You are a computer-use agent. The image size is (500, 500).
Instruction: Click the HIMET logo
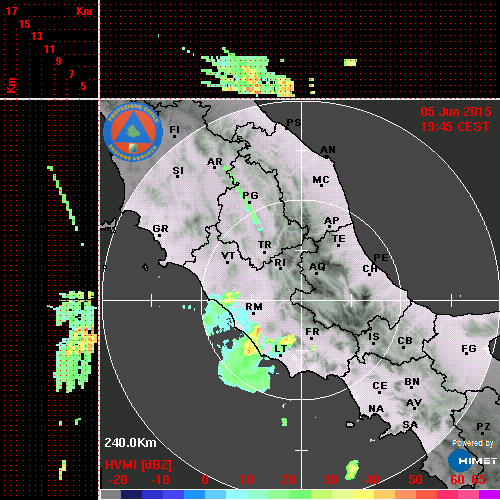472,461
